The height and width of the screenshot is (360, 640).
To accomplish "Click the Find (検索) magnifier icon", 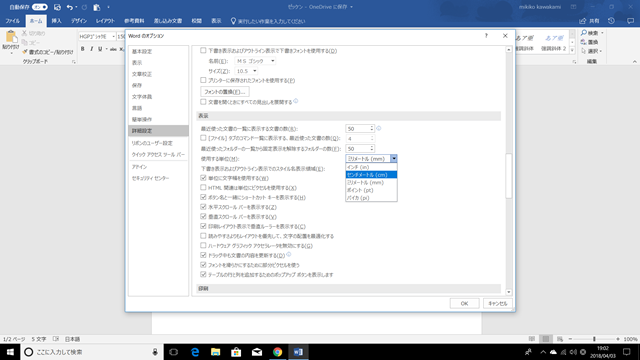I will pyautogui.click(x=584, y=33).
